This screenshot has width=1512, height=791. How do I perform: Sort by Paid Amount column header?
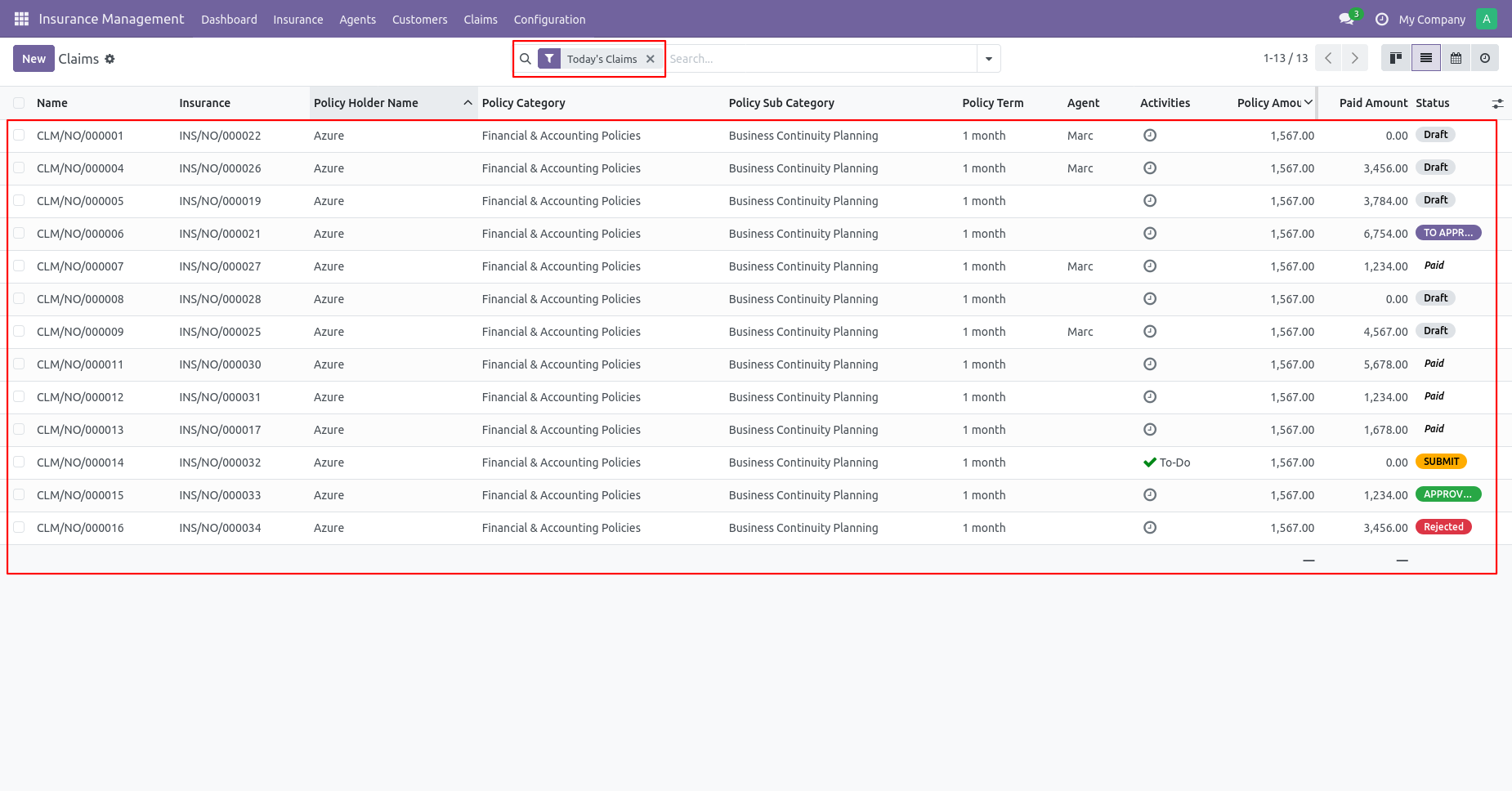pyautogui.click(x=1373, y=103)
